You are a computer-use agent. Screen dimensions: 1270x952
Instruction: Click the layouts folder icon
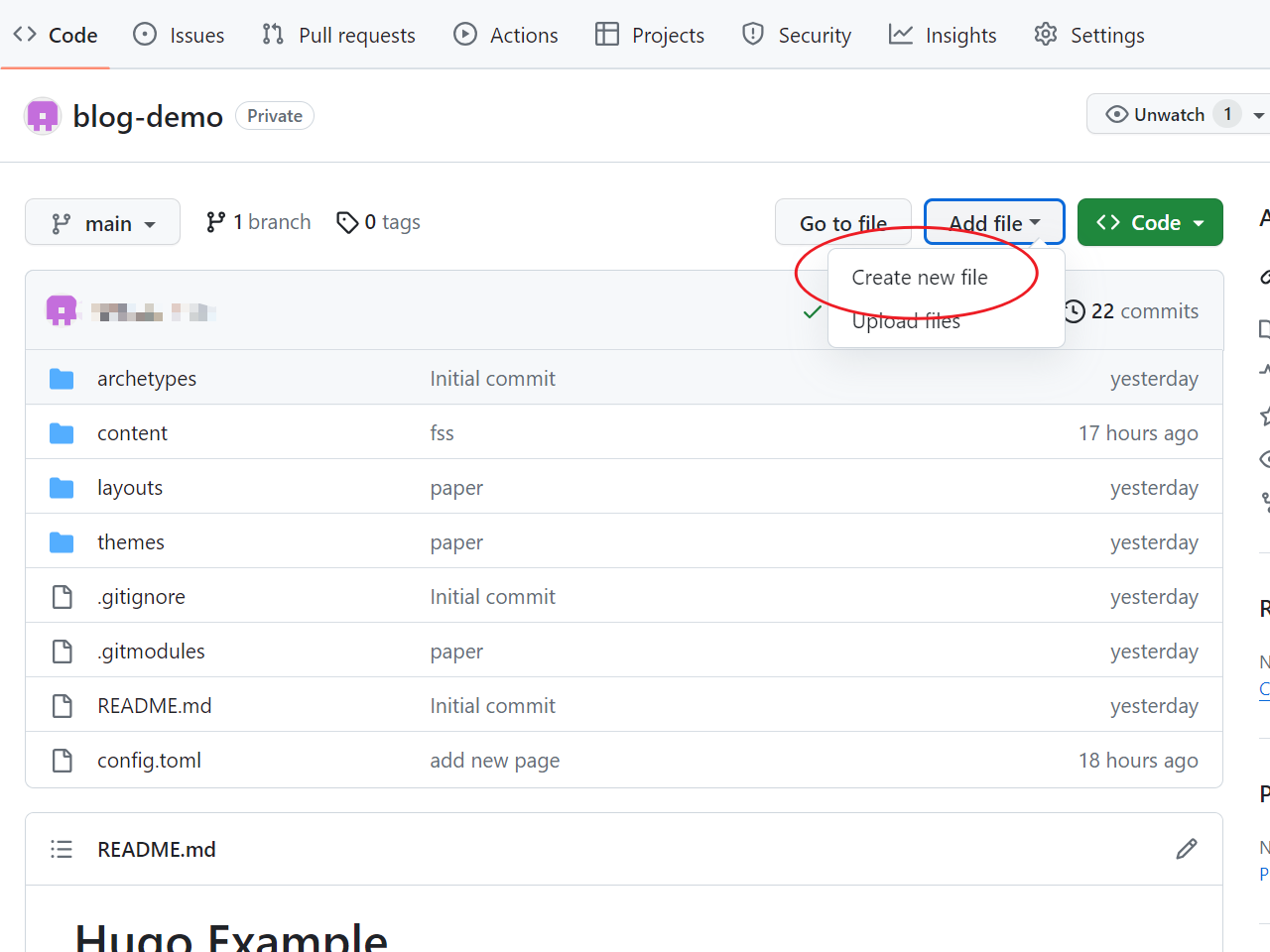point(62,488)
